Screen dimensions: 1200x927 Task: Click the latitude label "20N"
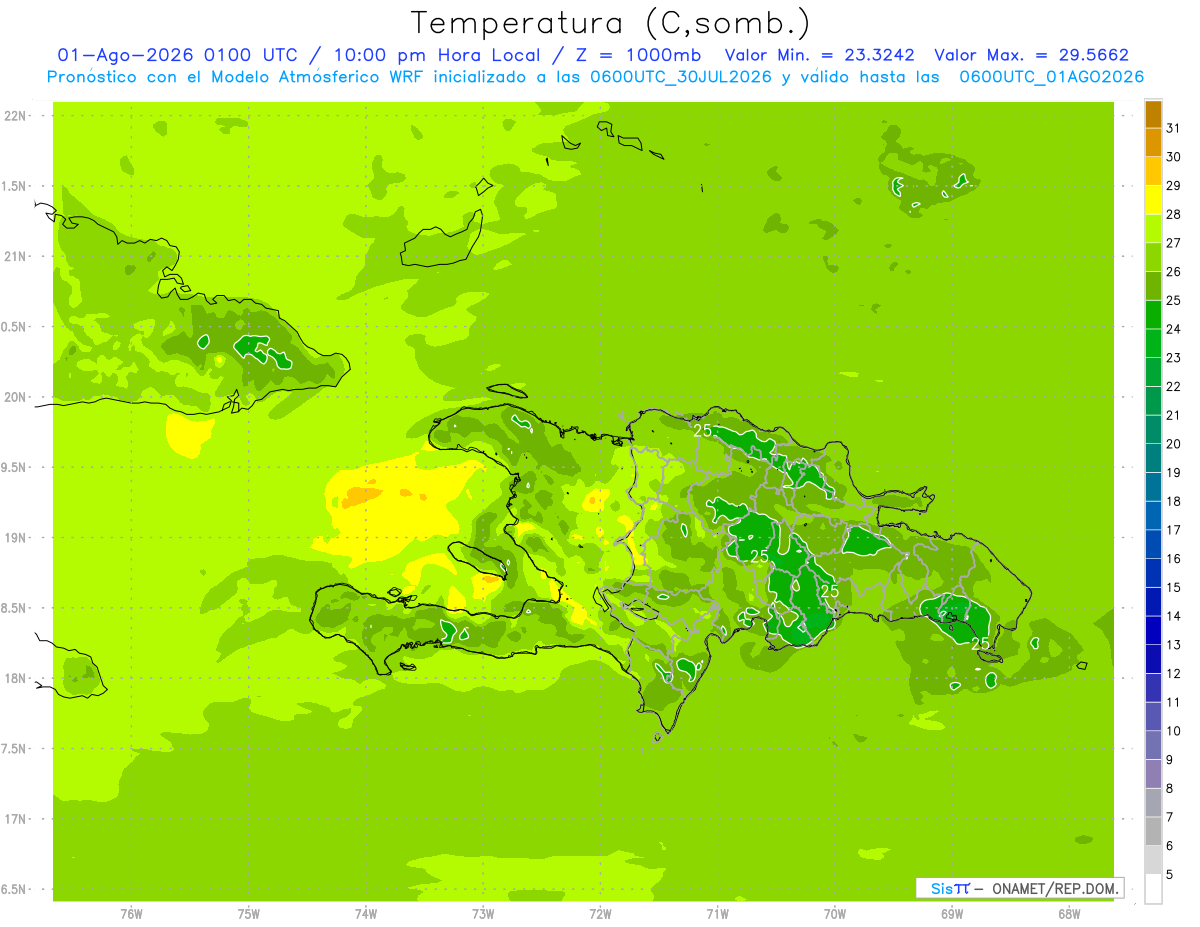(17, 397)
